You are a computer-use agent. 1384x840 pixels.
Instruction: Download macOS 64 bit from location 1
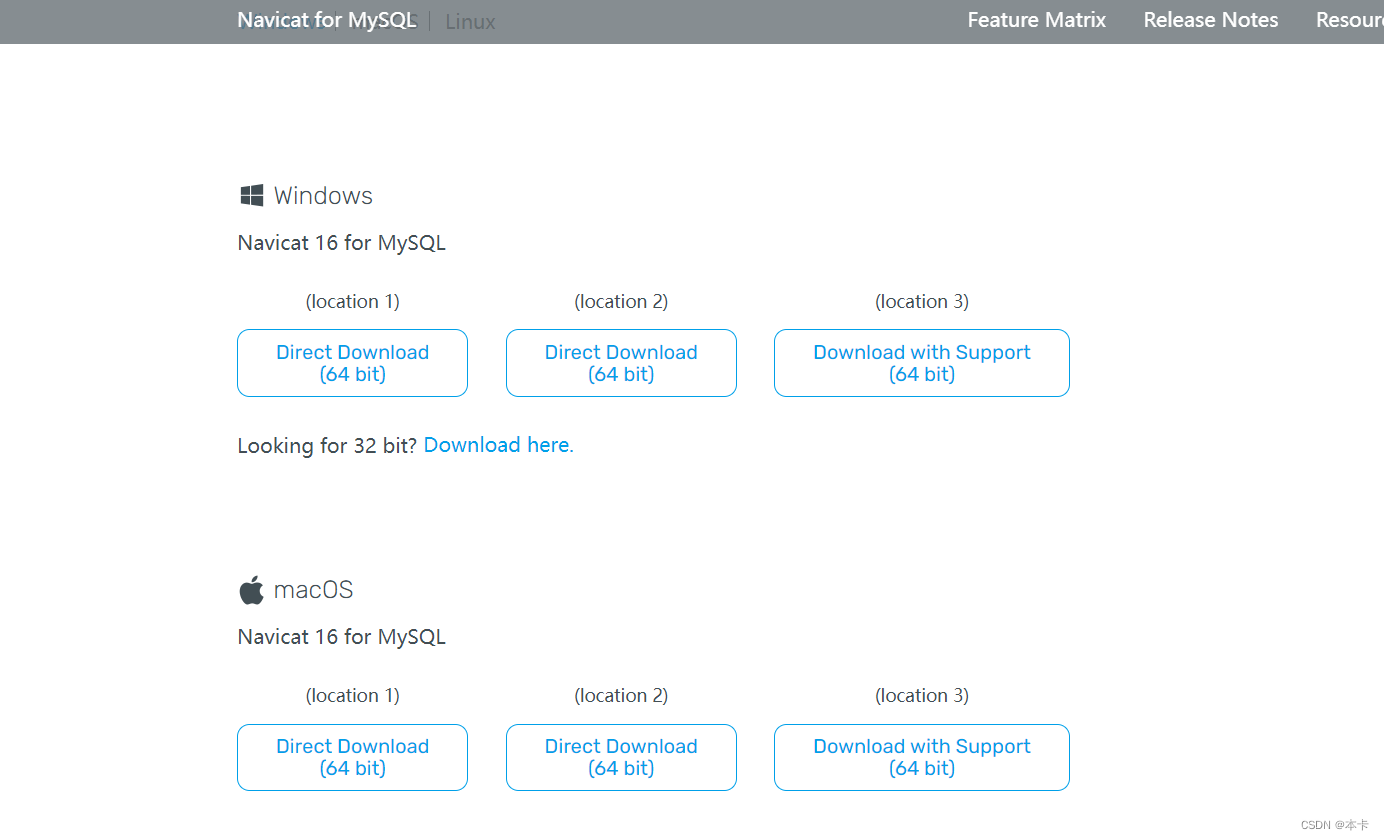pyautogui.click(x=352, y=757)
